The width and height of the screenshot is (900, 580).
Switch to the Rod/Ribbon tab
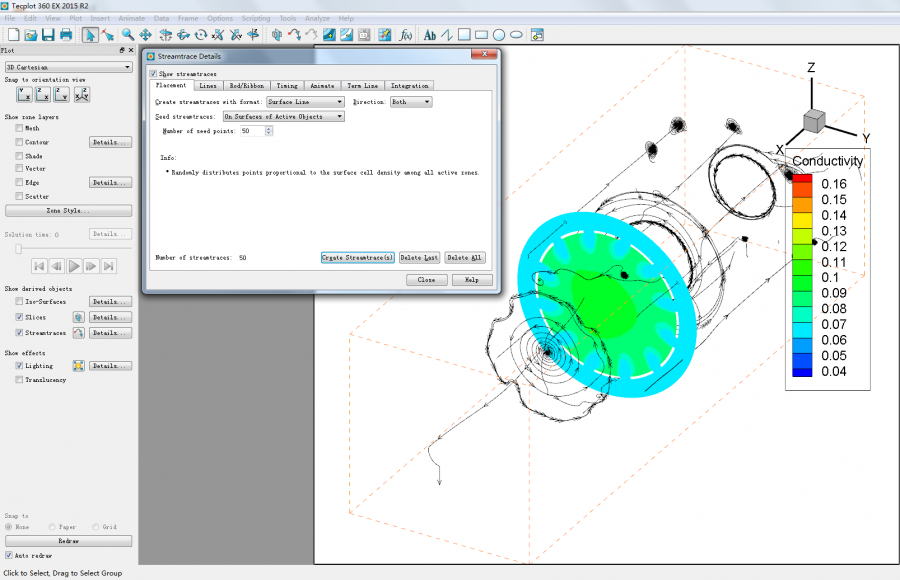(245, 86)
